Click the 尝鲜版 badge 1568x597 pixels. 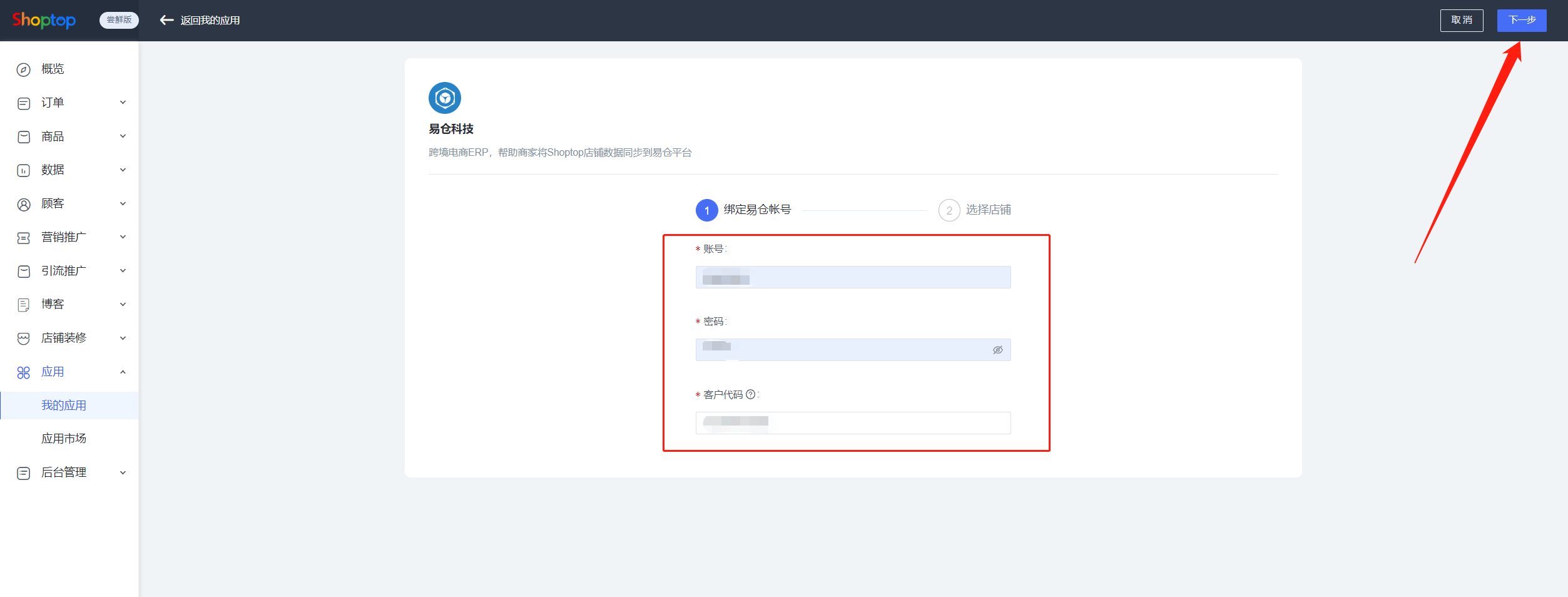click(x=119, y=20)
